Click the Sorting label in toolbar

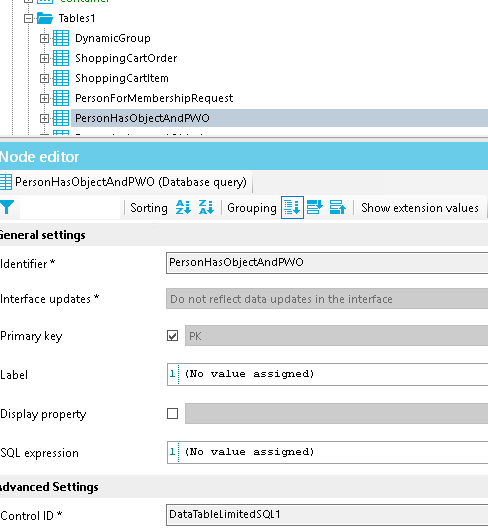pos(149,208)
